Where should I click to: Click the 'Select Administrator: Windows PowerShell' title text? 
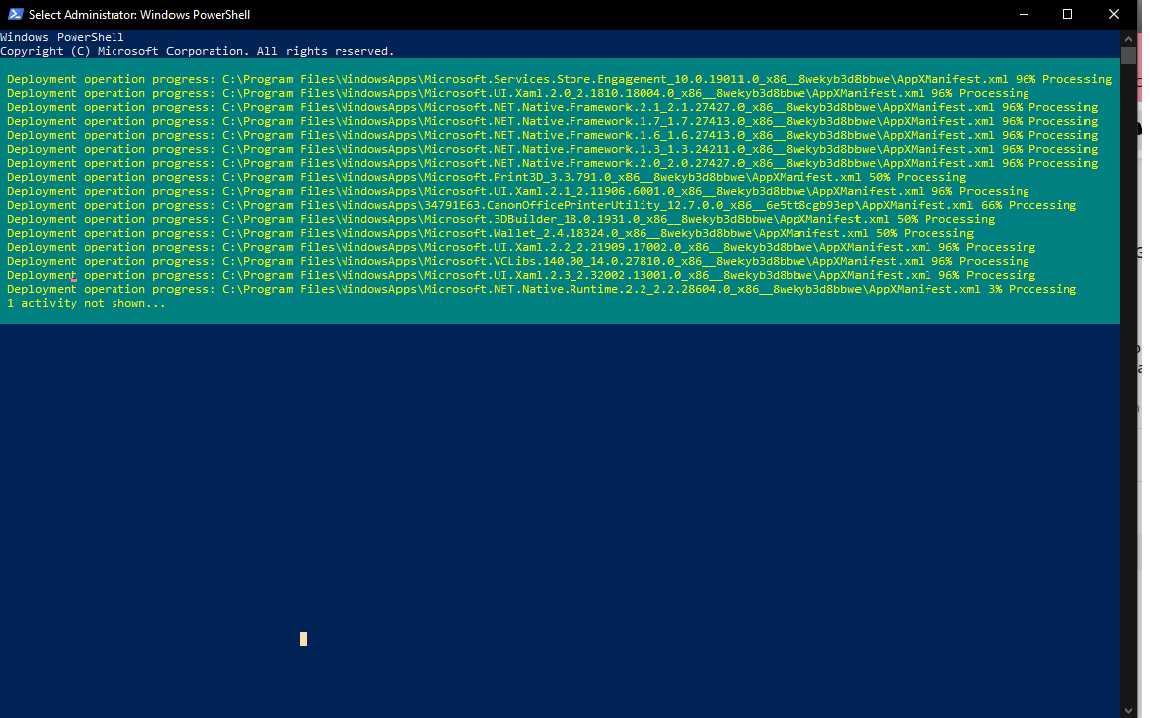[139, 15]
